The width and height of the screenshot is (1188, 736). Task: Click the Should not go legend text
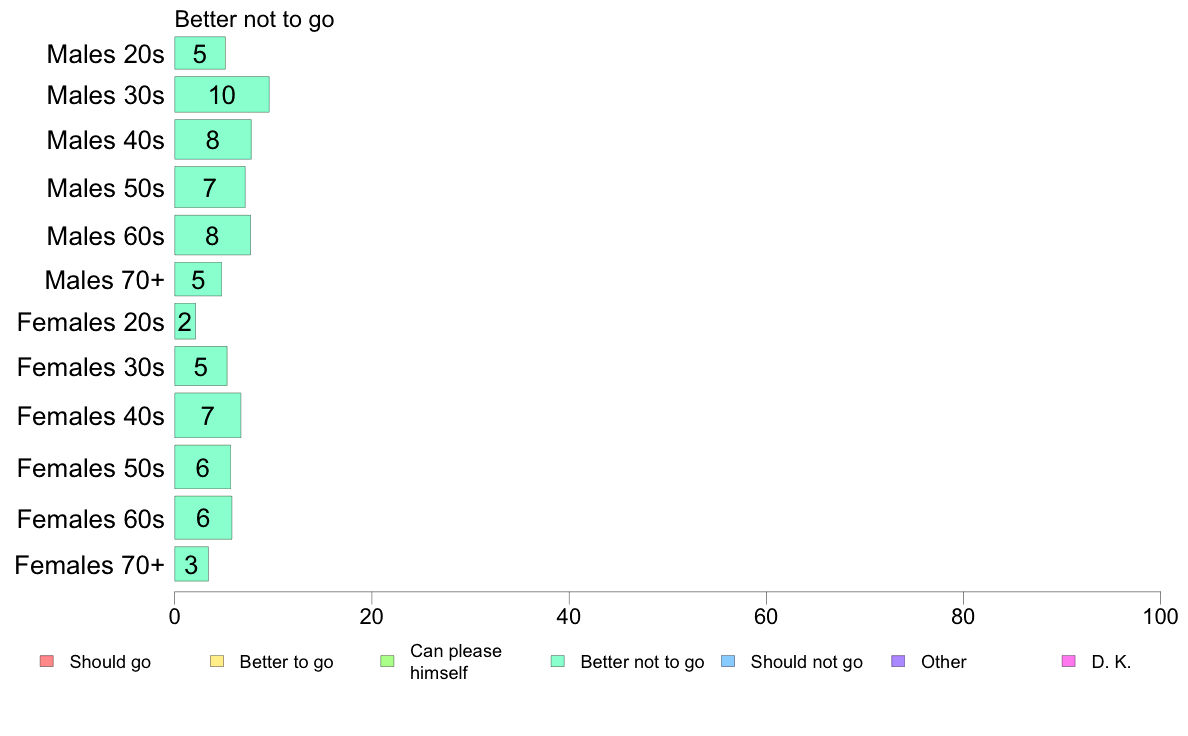807,662
